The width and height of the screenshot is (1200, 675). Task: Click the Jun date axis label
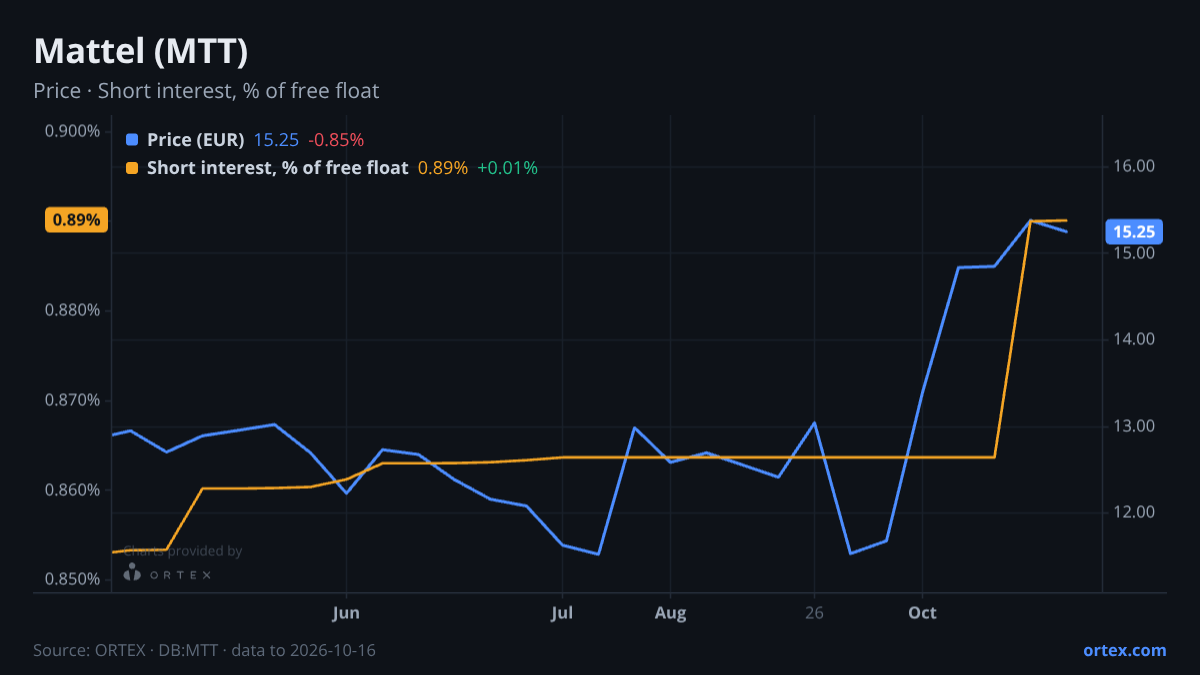pyautogui.click(x=346, y=613)
